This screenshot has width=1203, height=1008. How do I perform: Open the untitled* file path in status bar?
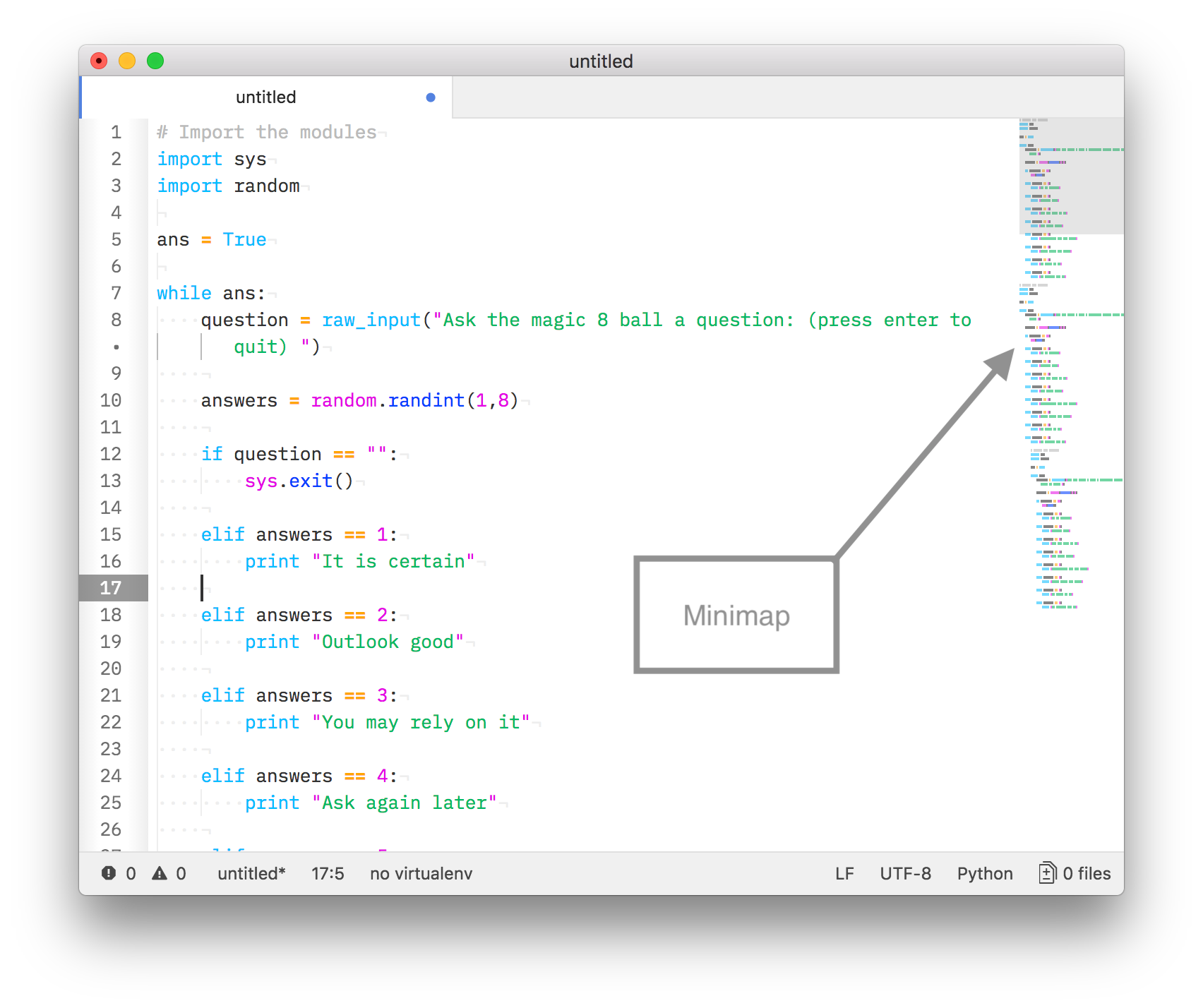[251, 873]
